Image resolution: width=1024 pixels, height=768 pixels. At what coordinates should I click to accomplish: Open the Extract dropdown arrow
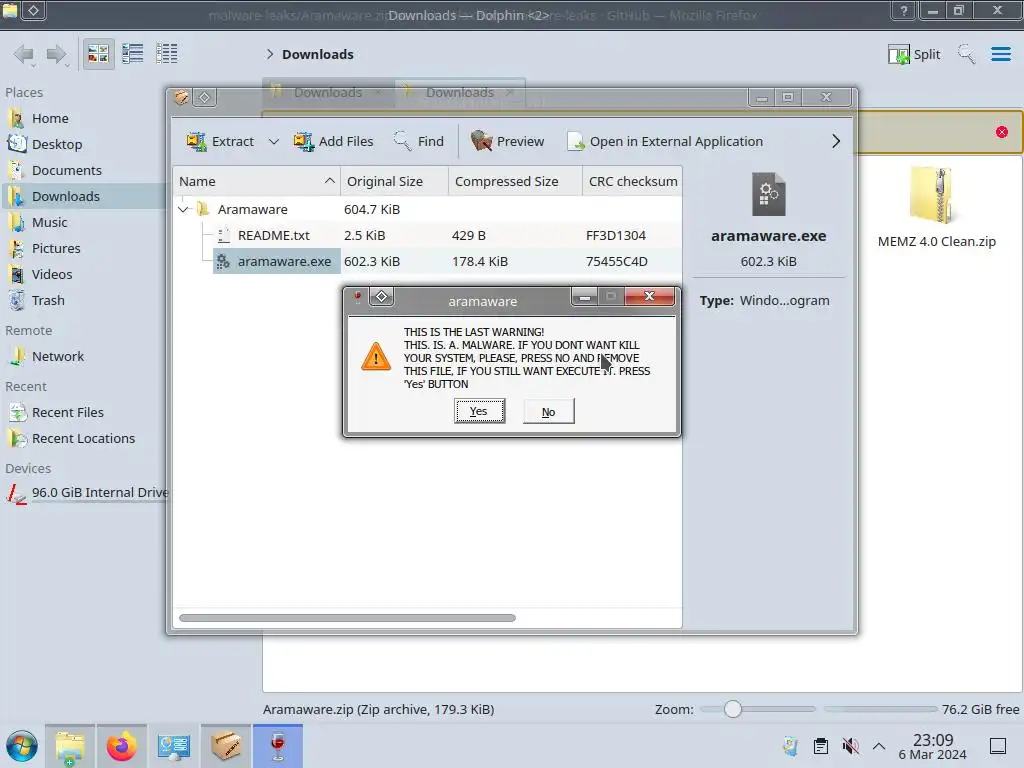[274, 141]
